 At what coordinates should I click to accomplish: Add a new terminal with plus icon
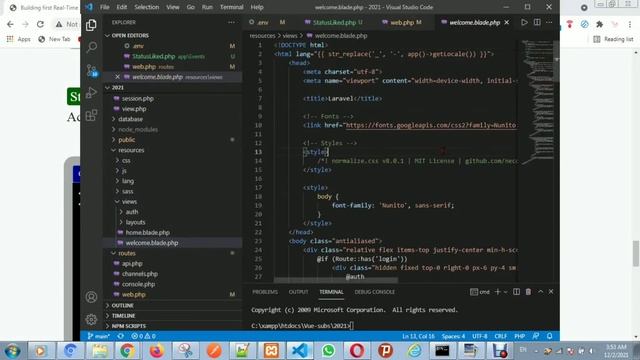pos(498,292)
